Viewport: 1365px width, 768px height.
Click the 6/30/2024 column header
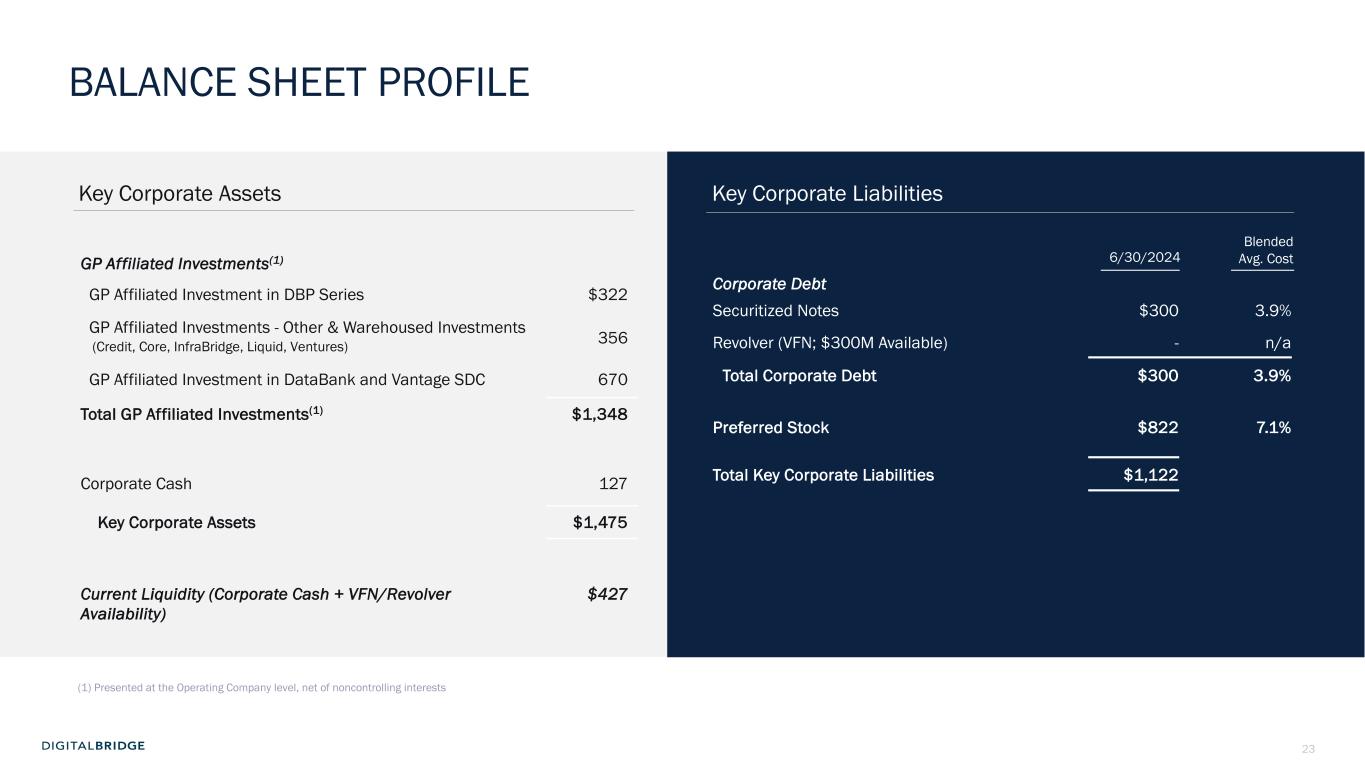(1144, 258)
